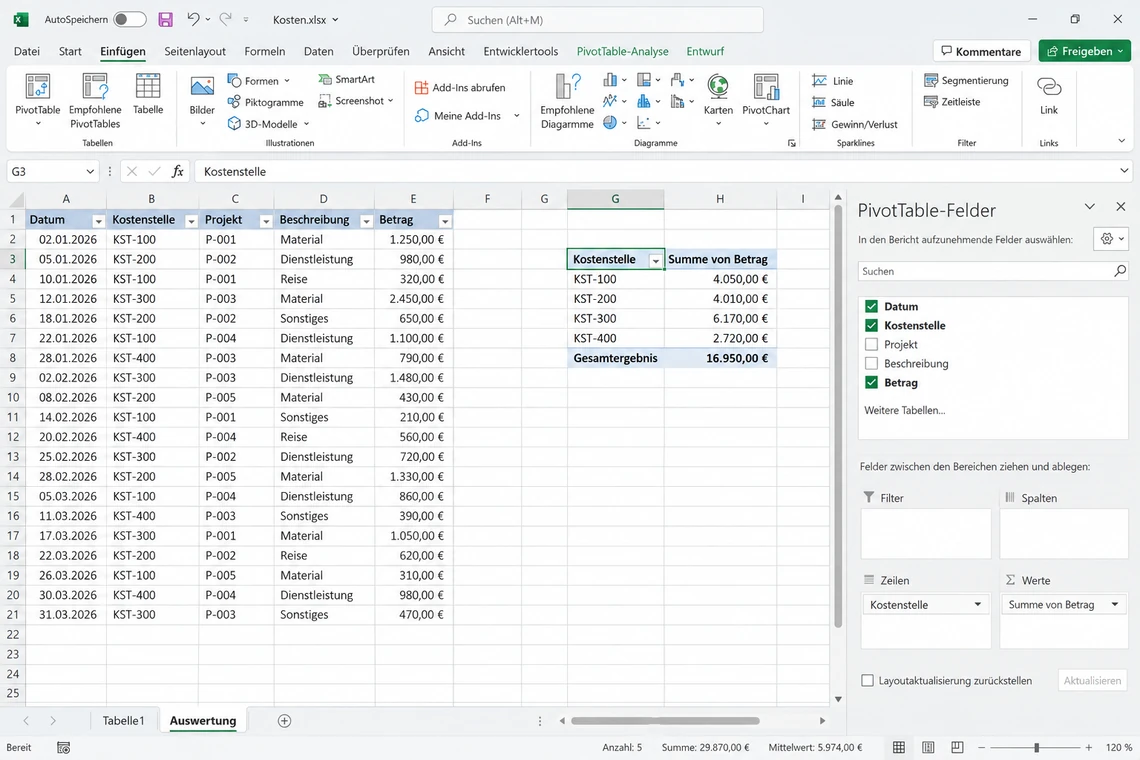Open the PivotTable insert button
1140x760 pixels.
click(38, 100)
